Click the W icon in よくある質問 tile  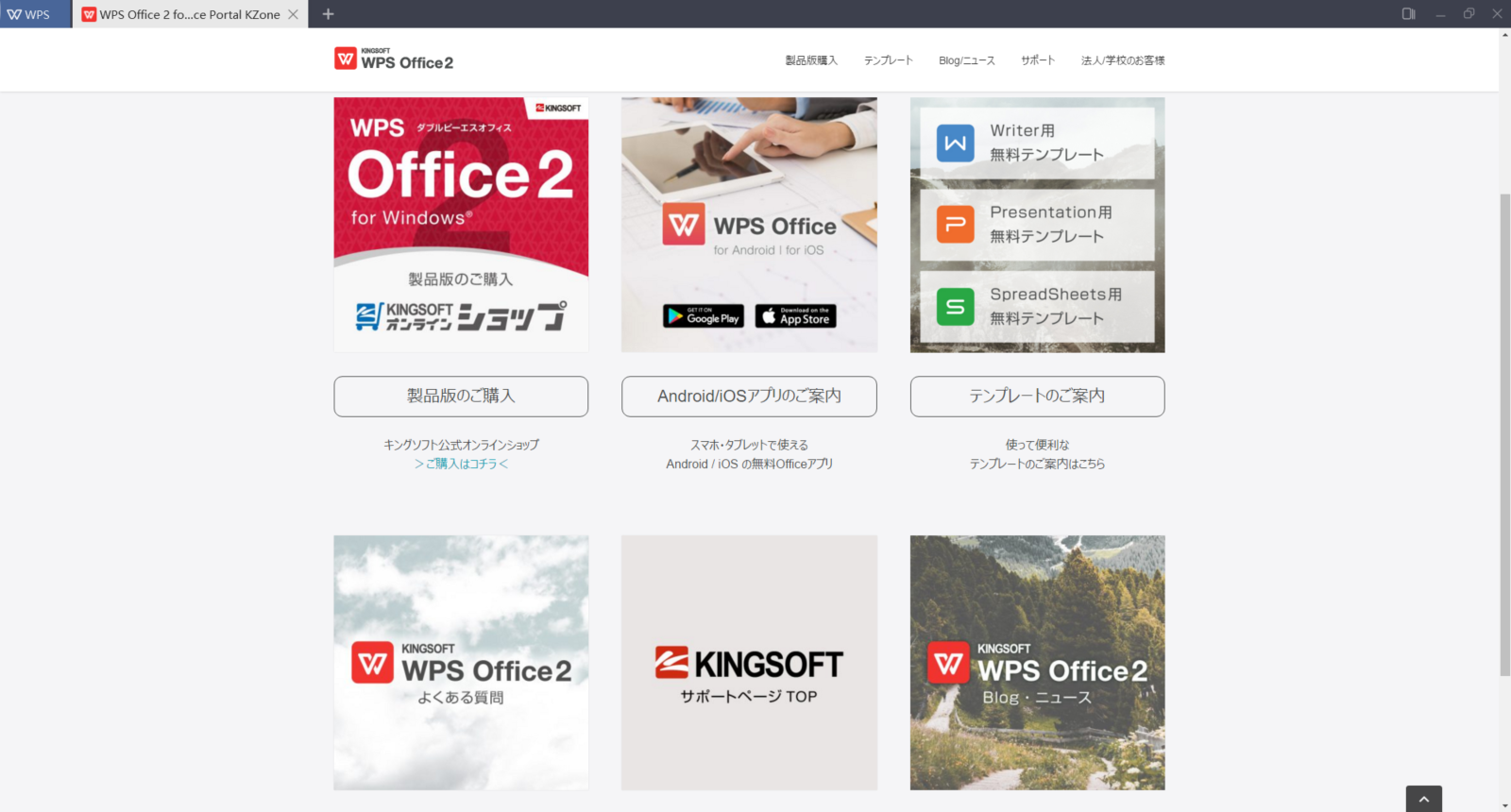pyautogui.click(x=372, y=663)
